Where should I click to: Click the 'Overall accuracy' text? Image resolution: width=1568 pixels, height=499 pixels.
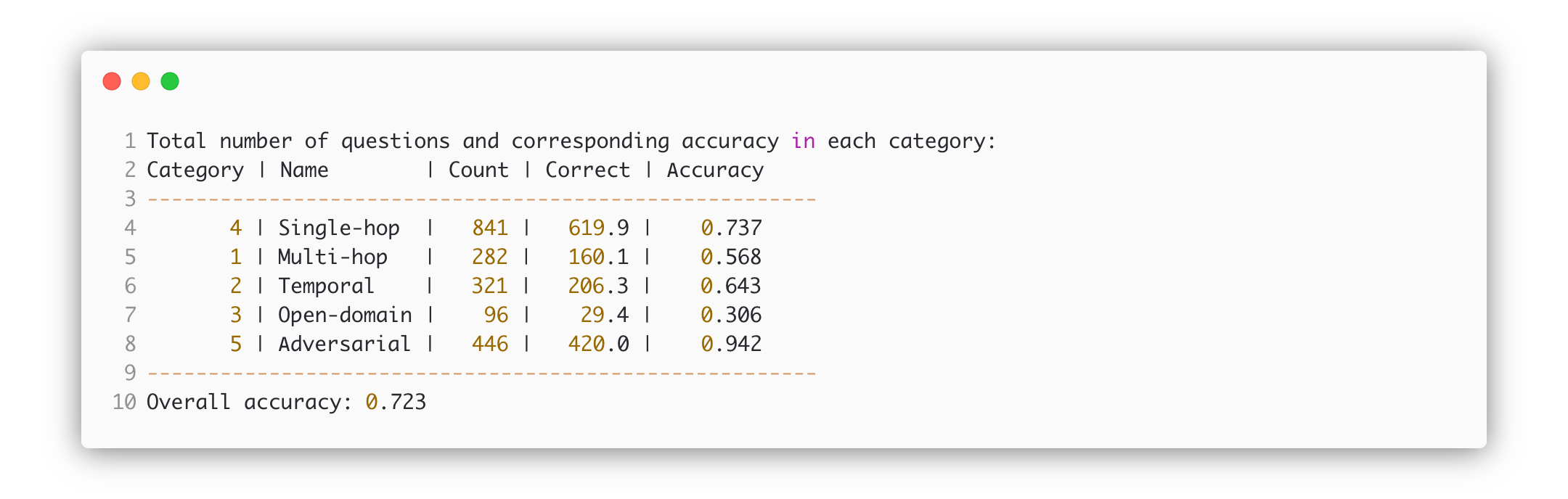[x=244, y=402]
